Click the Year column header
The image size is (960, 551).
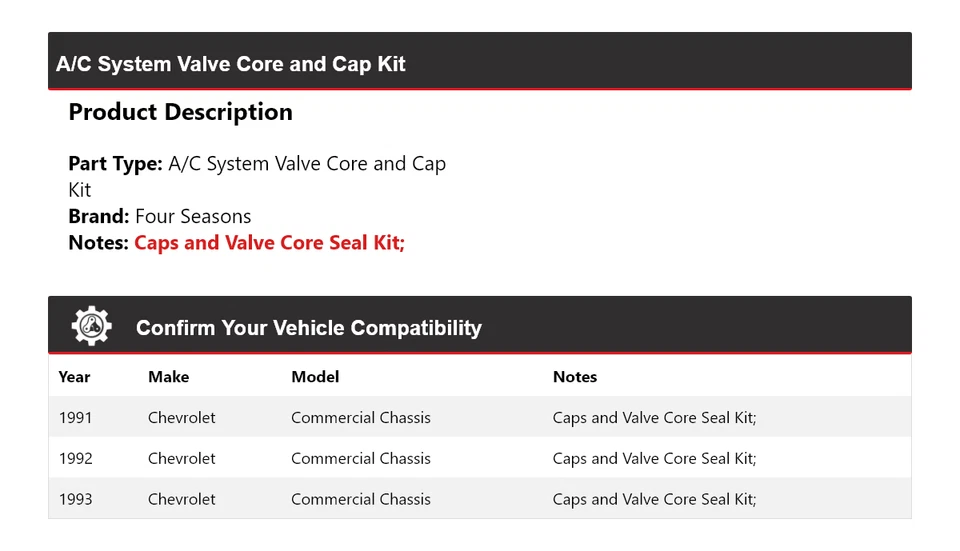74,377
